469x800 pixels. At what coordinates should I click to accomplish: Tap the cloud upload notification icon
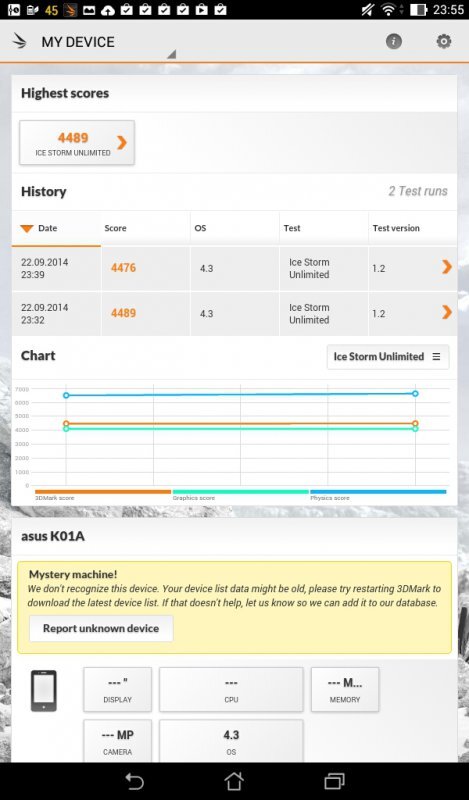pyautogui.click(x=108, y=10)
